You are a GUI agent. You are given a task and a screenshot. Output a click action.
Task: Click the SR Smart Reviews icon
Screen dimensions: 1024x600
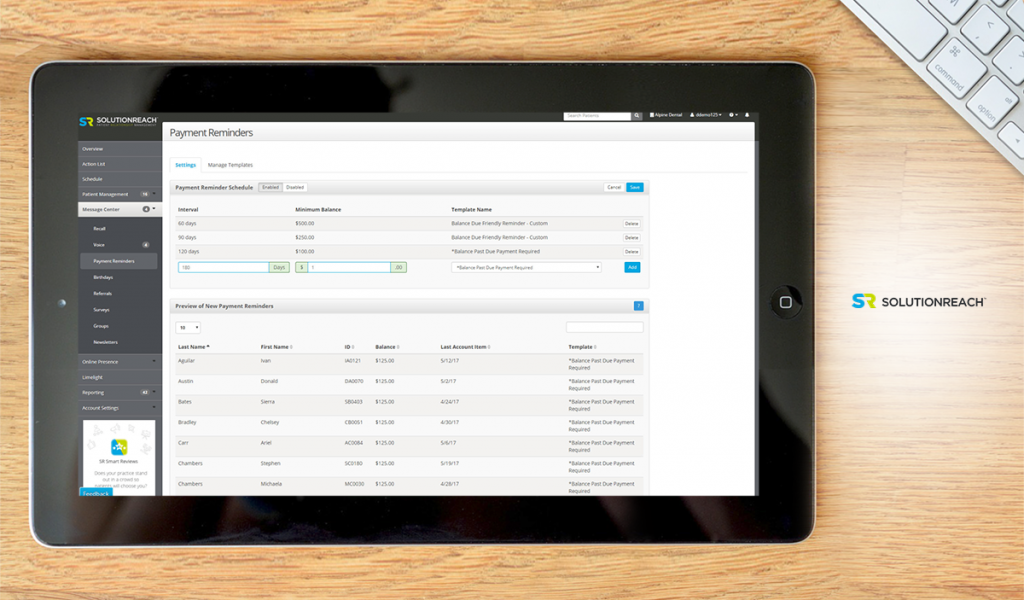pos(119,446)
